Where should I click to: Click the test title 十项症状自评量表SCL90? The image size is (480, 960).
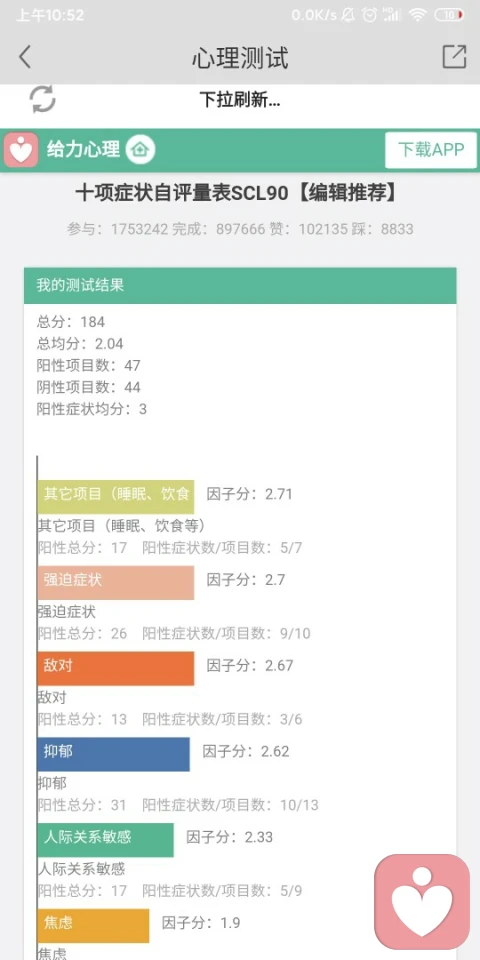pos(182,193)
